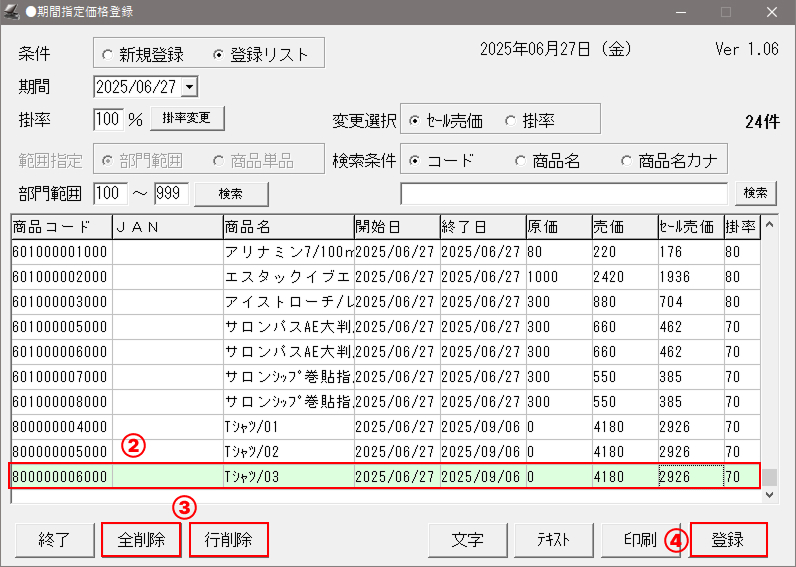Select the 新規登録 radio option
Screen dimensions: 796x567
(107, 54)
